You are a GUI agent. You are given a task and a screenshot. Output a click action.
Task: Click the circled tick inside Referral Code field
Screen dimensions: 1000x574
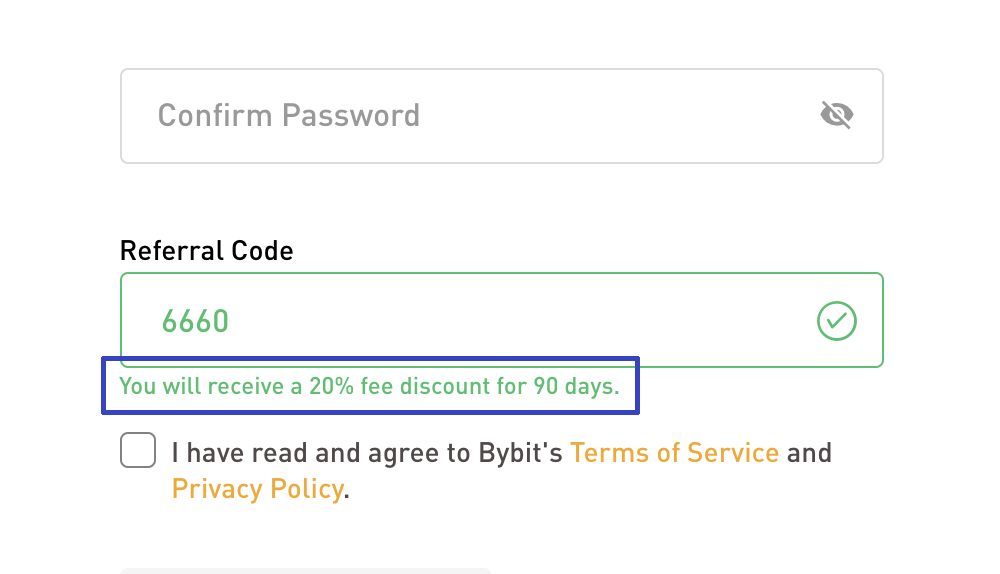pyautogui.click(x=837, y=321)
